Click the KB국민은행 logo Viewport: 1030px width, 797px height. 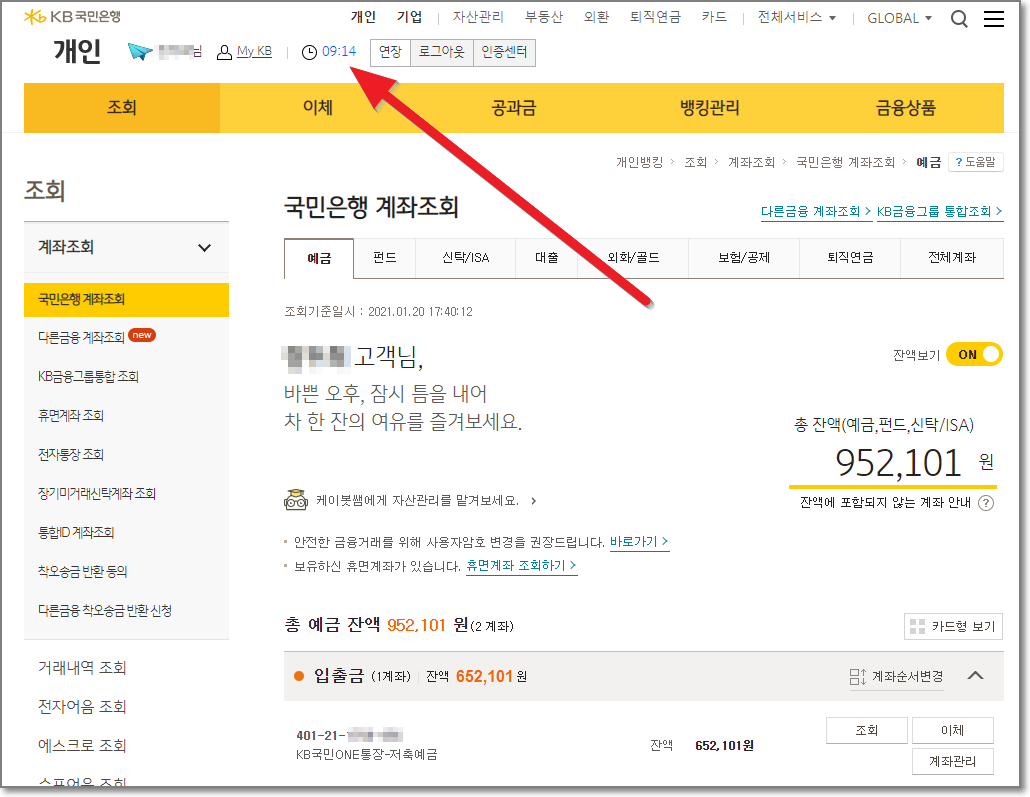72,16
